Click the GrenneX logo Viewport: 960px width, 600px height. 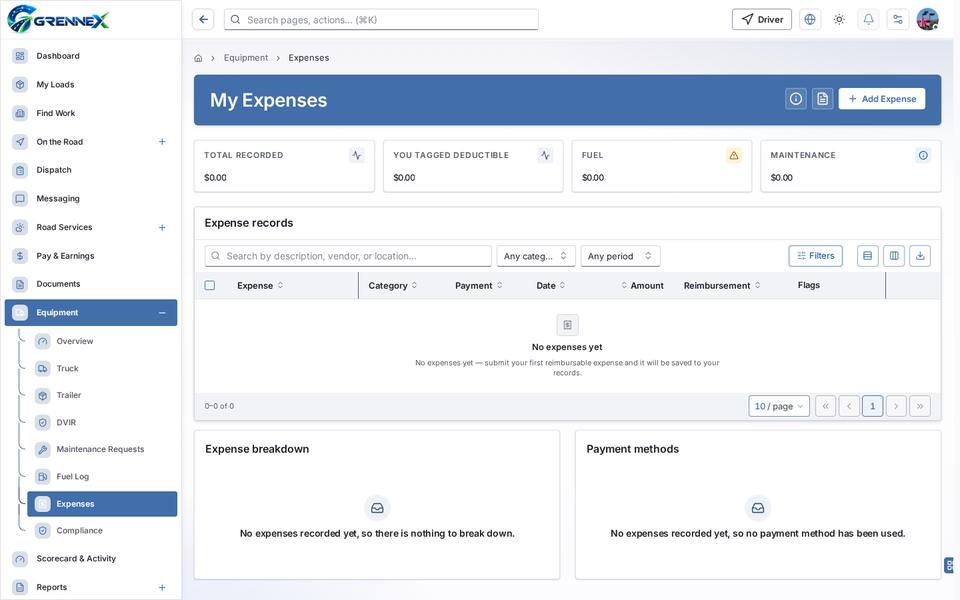pyautogui.click(x=58, y=19)
